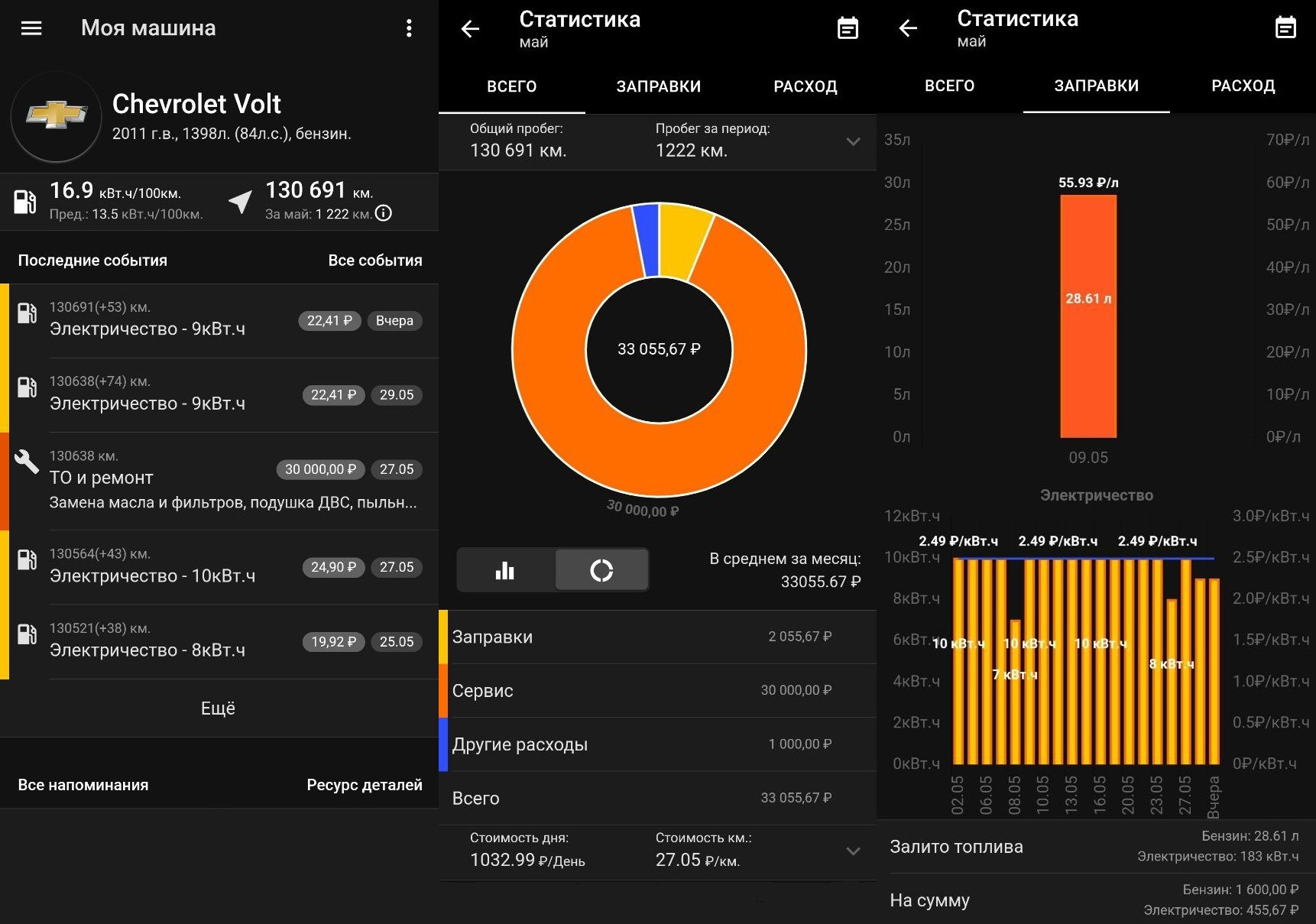Show more events with Ещё

click(x=218, y=708)
